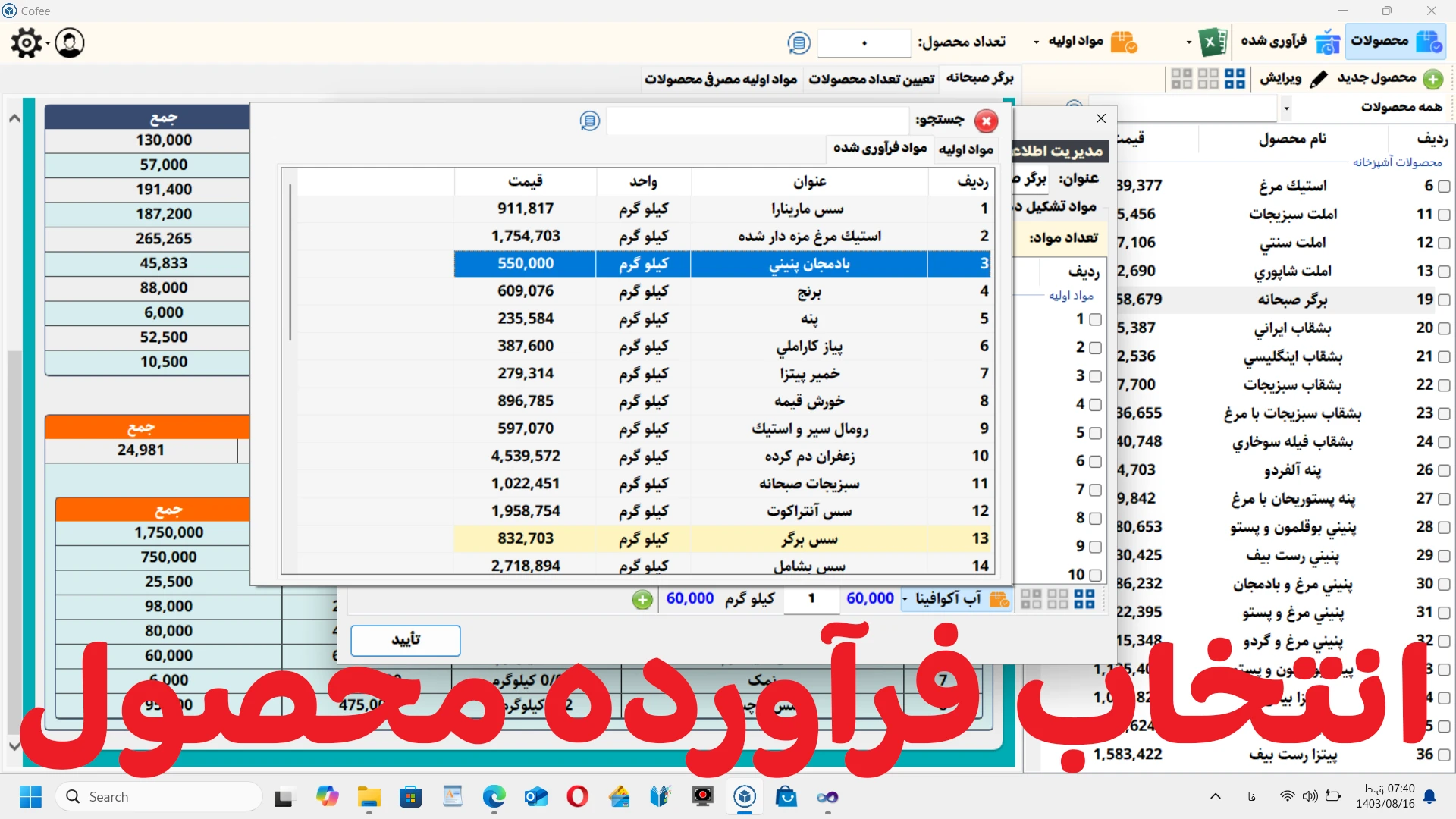Open the برگر صبحانه tab
The width and height of the screenshot is (1456, 819).
click(x=980, y=77)
